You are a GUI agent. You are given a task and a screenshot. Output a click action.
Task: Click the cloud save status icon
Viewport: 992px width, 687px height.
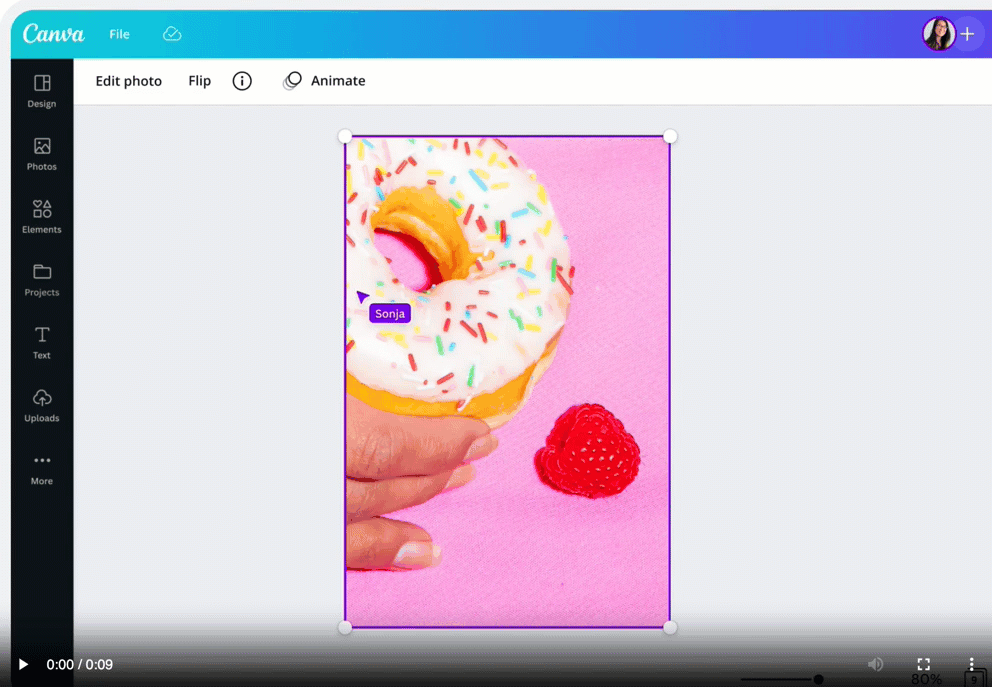pos(172,34)
